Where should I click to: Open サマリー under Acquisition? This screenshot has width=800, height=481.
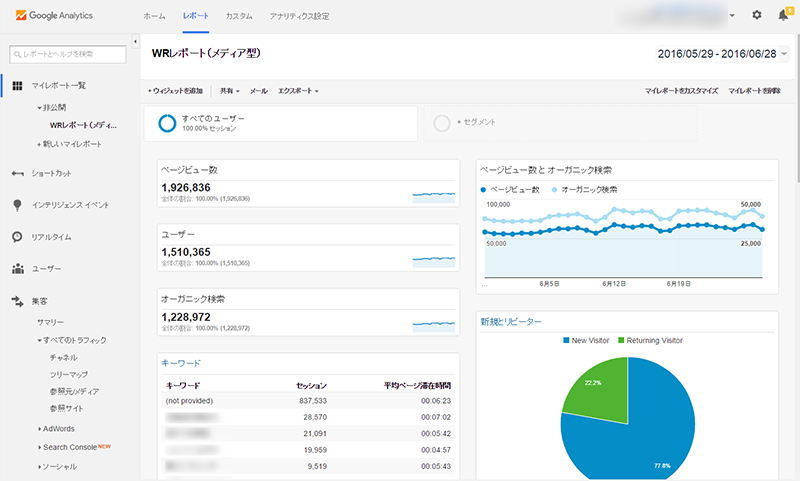50,322
